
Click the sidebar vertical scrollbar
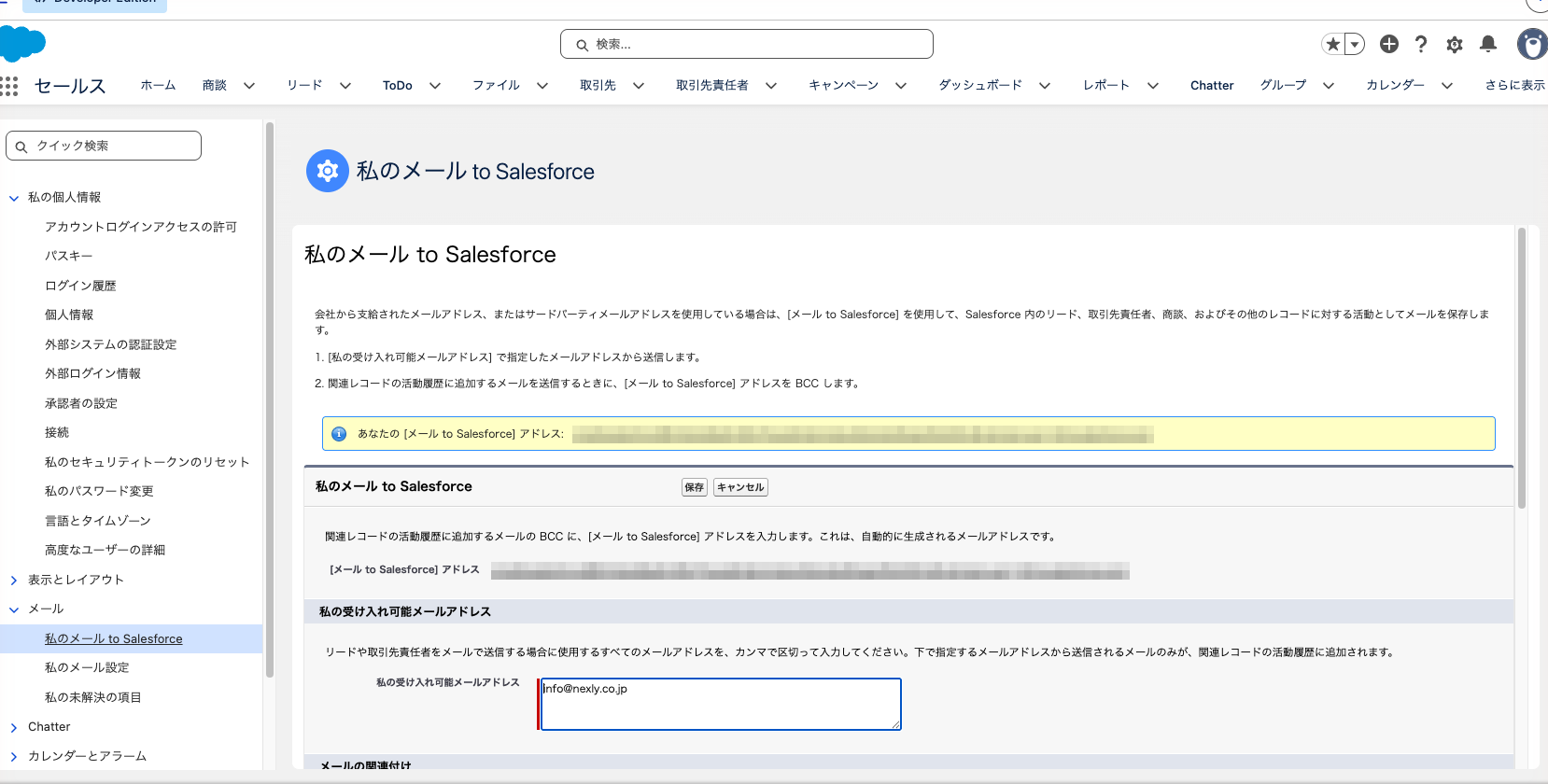point(270,399)
